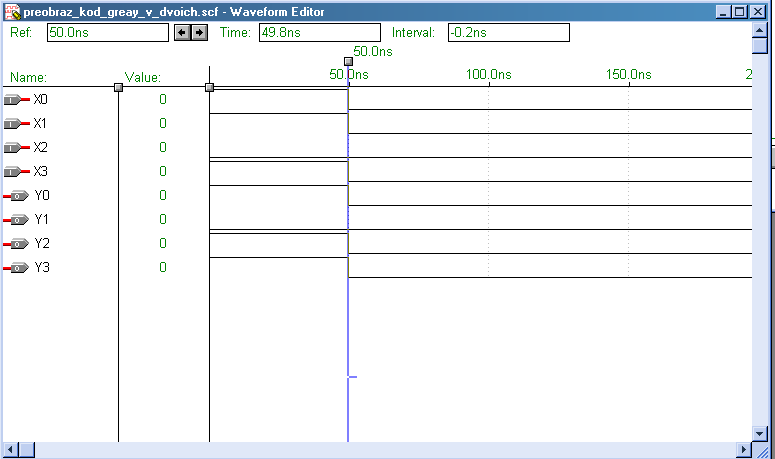Move reference to previous transition with left arrow
Screen dimensions: 775x459
coord(182,33)
